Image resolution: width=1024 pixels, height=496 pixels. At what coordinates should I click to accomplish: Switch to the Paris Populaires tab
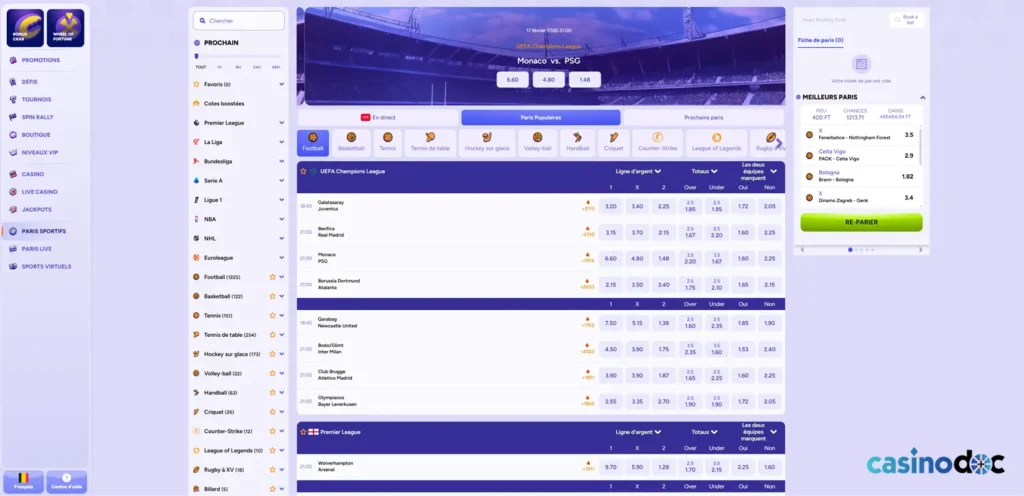click(541, 117)
